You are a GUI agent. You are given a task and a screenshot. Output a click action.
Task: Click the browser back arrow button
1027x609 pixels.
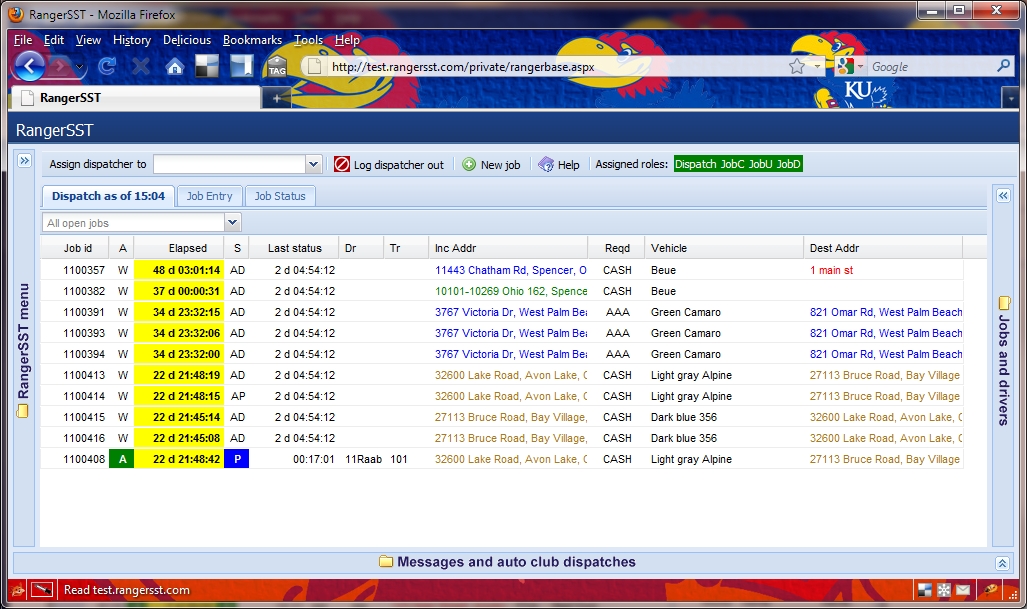pyautogui.click(x=30, y=67)
